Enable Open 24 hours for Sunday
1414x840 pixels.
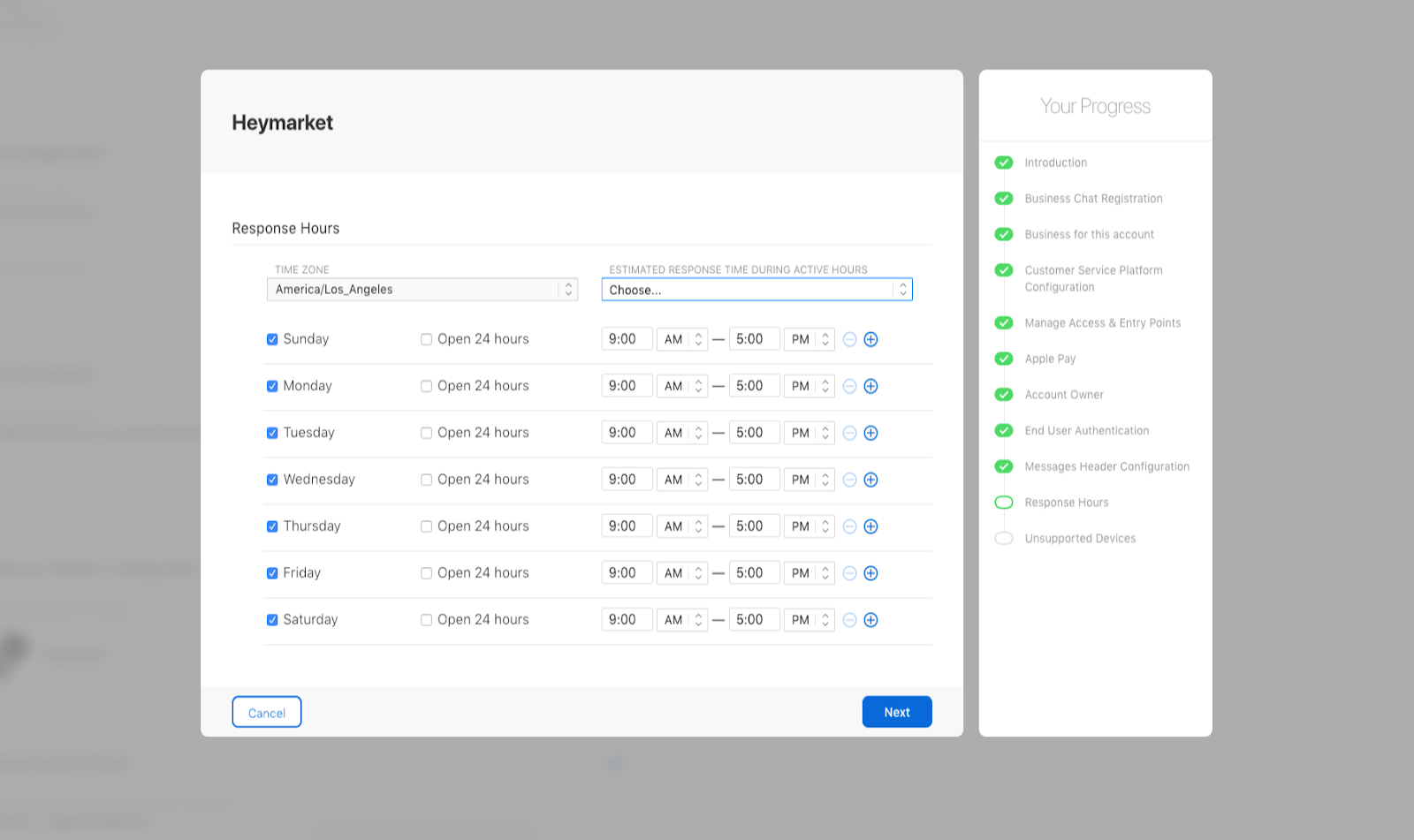[x=426, y=339]
